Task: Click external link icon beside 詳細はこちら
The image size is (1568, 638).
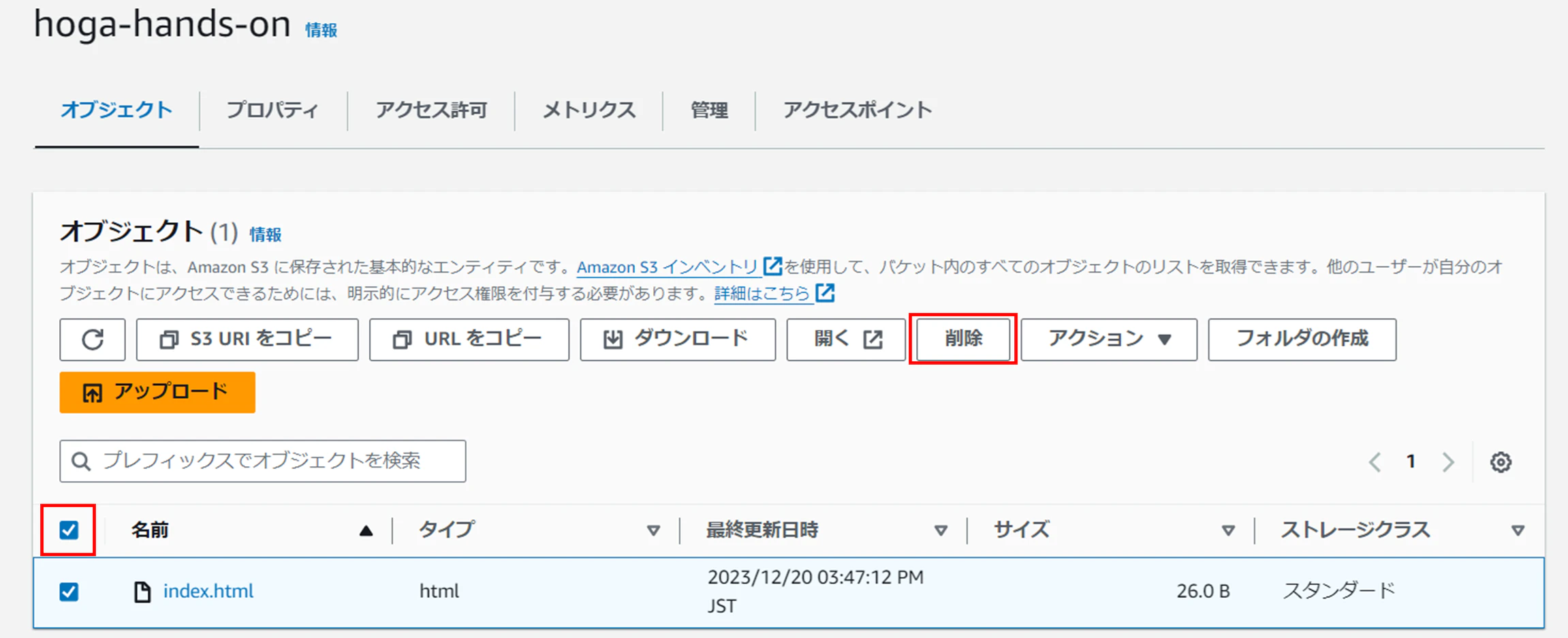Action: (825, 293)
